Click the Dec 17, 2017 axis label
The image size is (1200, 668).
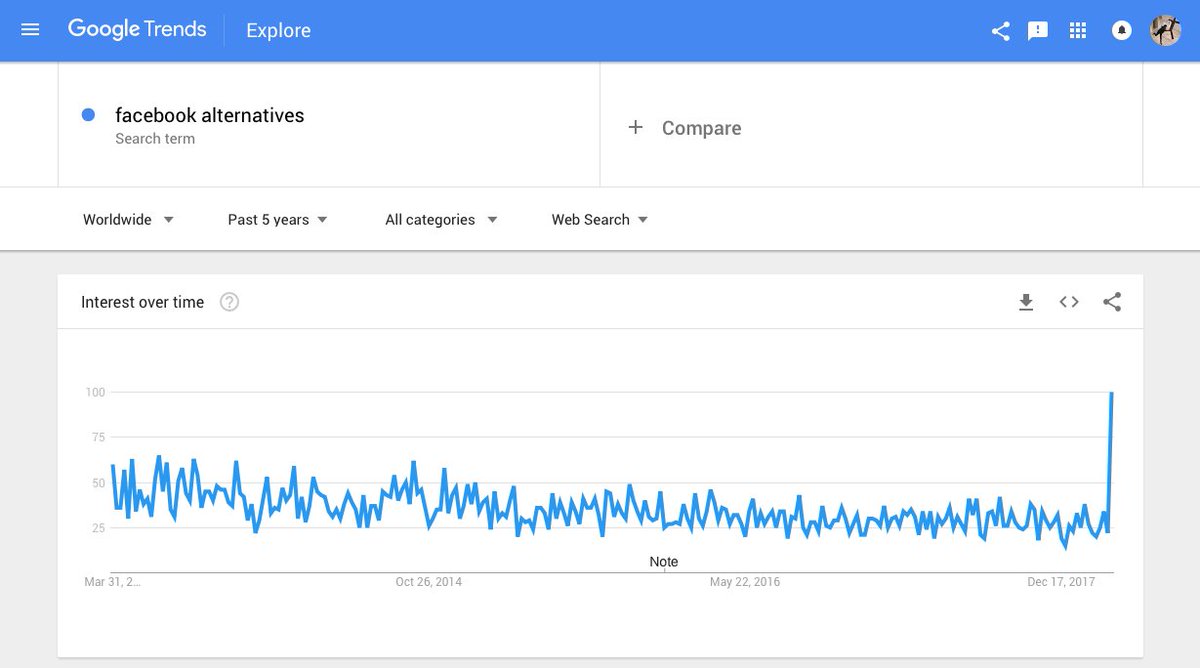pyautogui.click(x=1061, y=581)
